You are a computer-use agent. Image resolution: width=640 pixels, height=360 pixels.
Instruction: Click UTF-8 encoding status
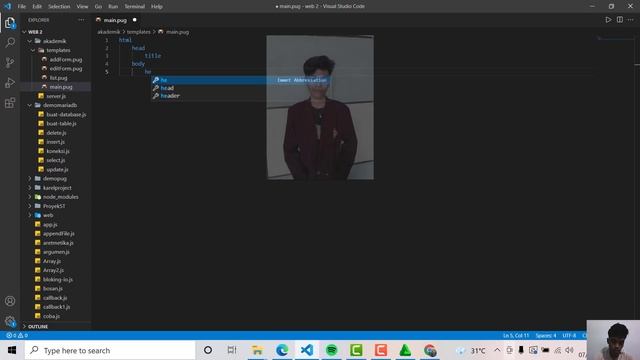569,336
